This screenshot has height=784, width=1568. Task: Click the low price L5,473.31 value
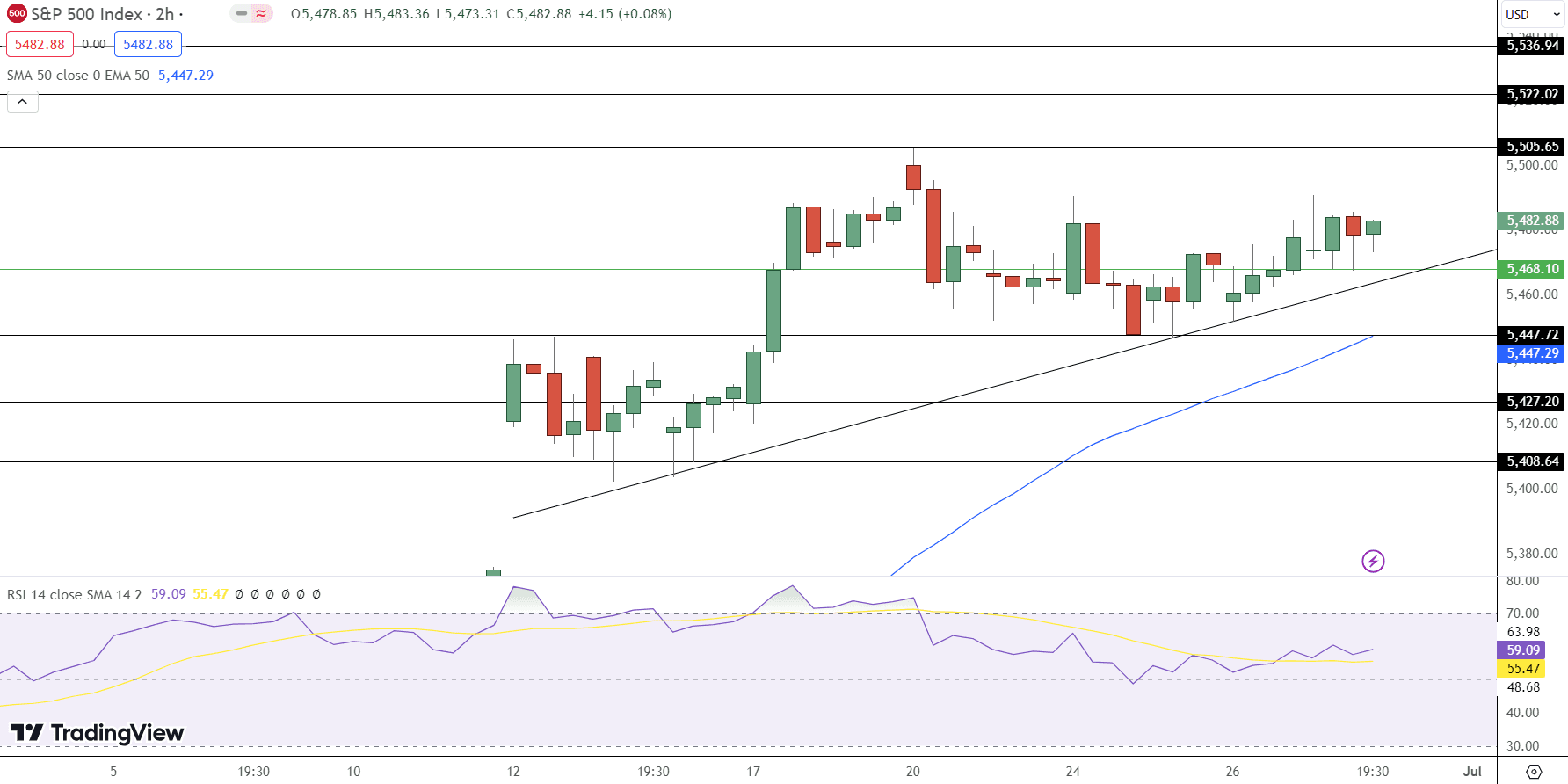click(x=468, y=14)
